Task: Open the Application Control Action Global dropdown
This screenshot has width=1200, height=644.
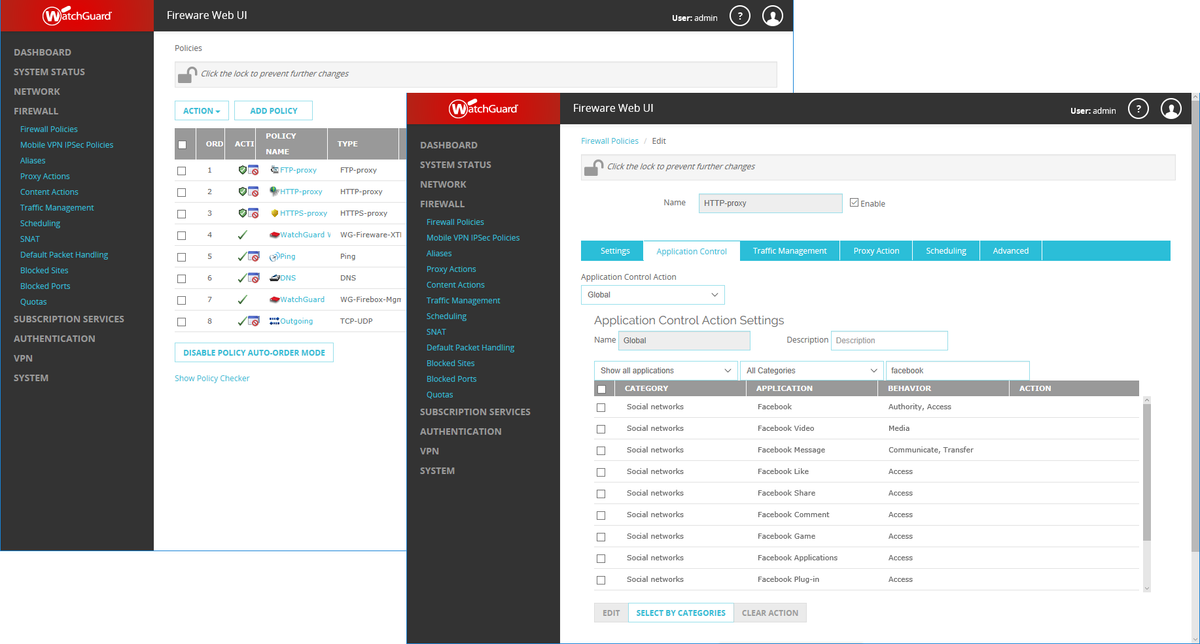Action: 652,295
